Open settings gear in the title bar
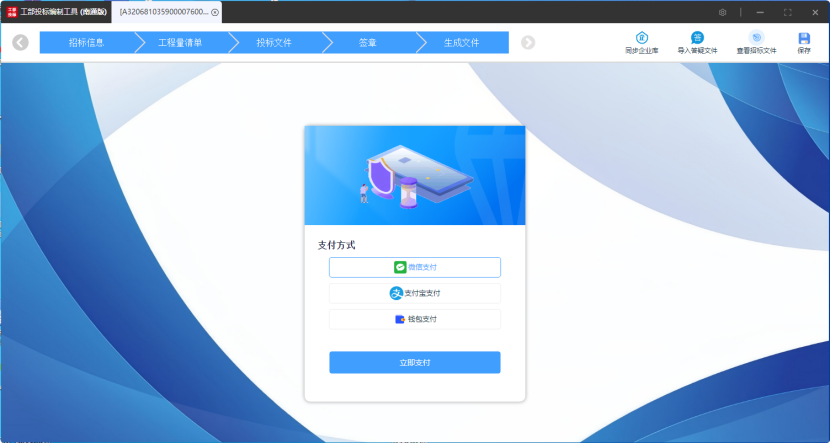 pyautogui.click(x=722, y=12)
